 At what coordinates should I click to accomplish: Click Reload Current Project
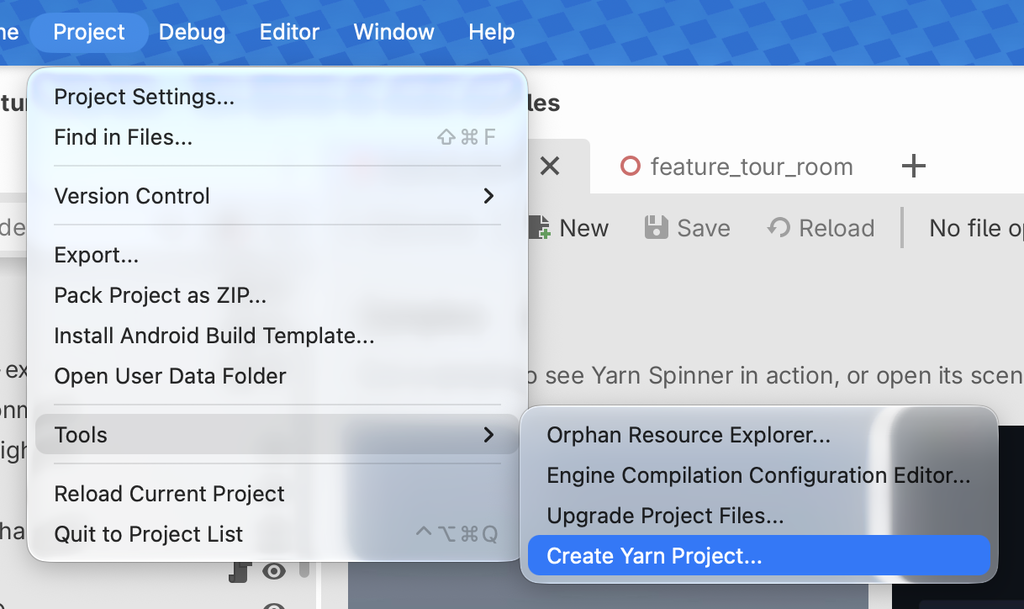pyautogui.click(x=277, y=494)
